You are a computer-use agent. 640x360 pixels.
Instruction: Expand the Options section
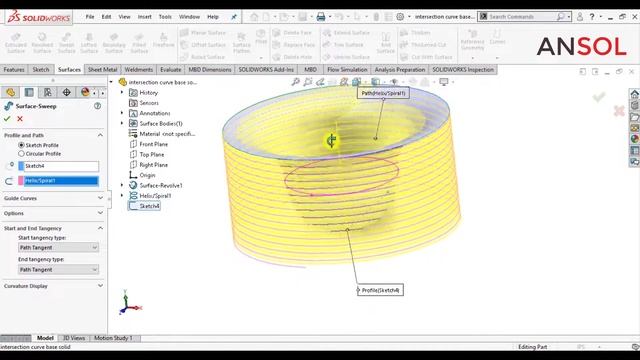point(100,213)
